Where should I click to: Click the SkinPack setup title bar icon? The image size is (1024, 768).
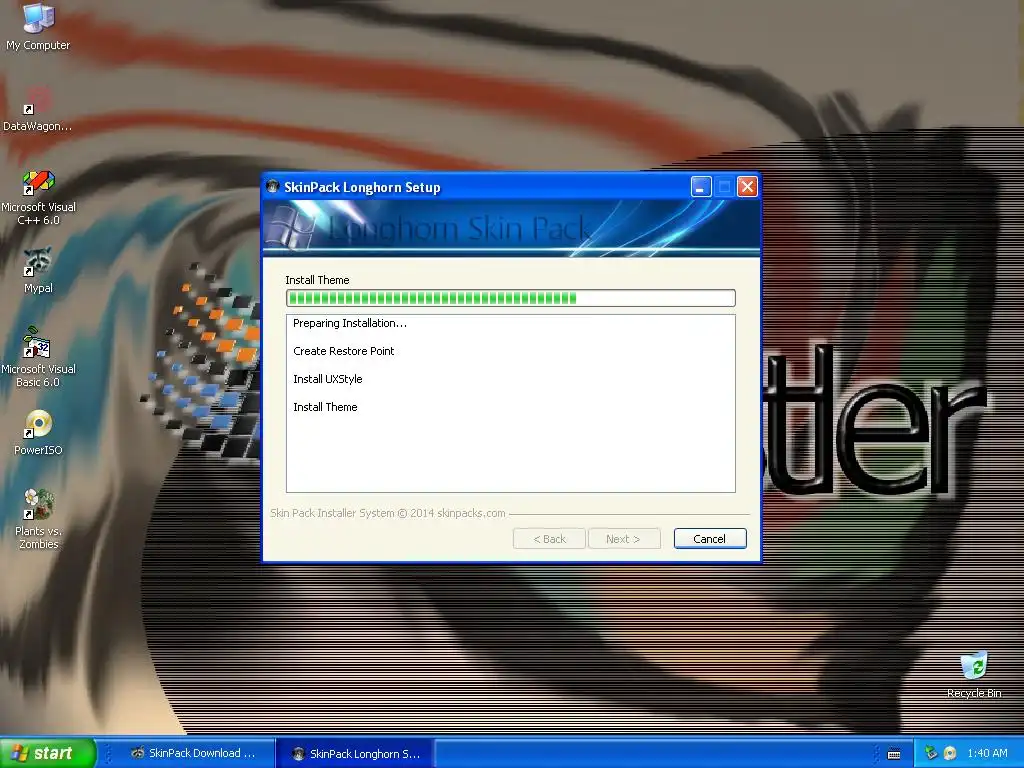pos(273,187)
